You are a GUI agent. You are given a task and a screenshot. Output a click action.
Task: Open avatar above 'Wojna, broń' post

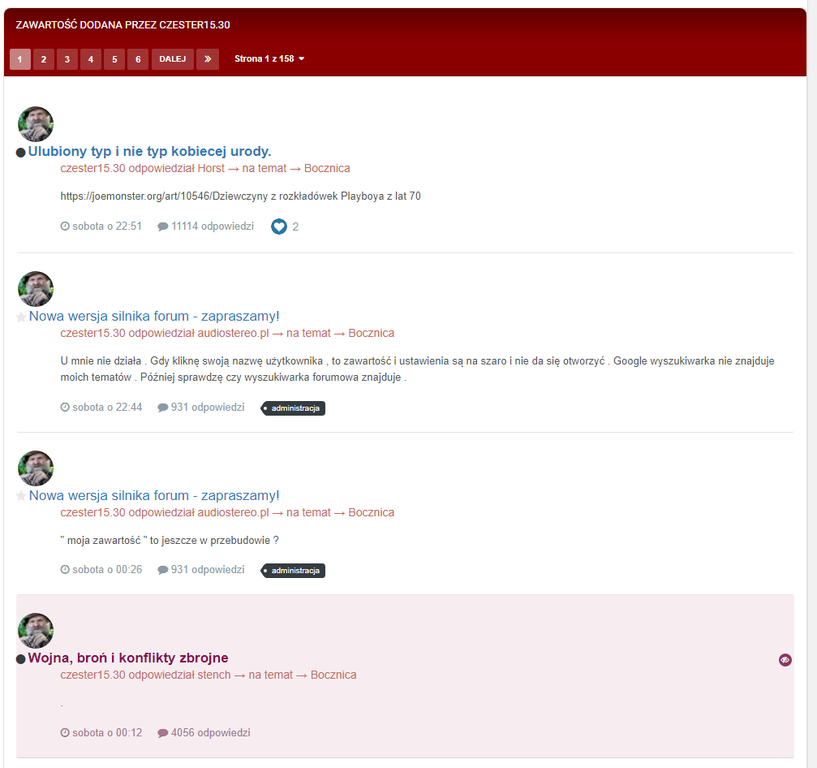click(36, 630)
